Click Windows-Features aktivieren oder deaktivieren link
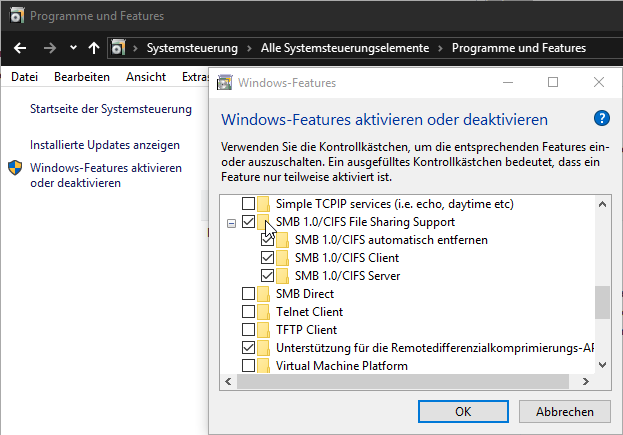 [x=106, y=175]
